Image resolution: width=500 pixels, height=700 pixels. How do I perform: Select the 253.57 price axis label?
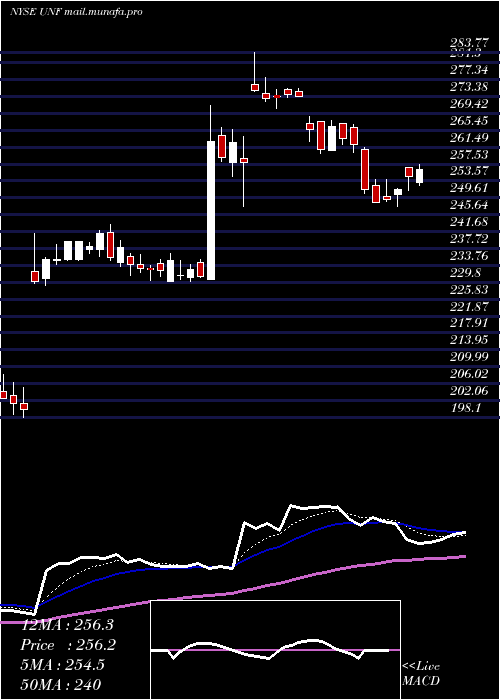469,171
